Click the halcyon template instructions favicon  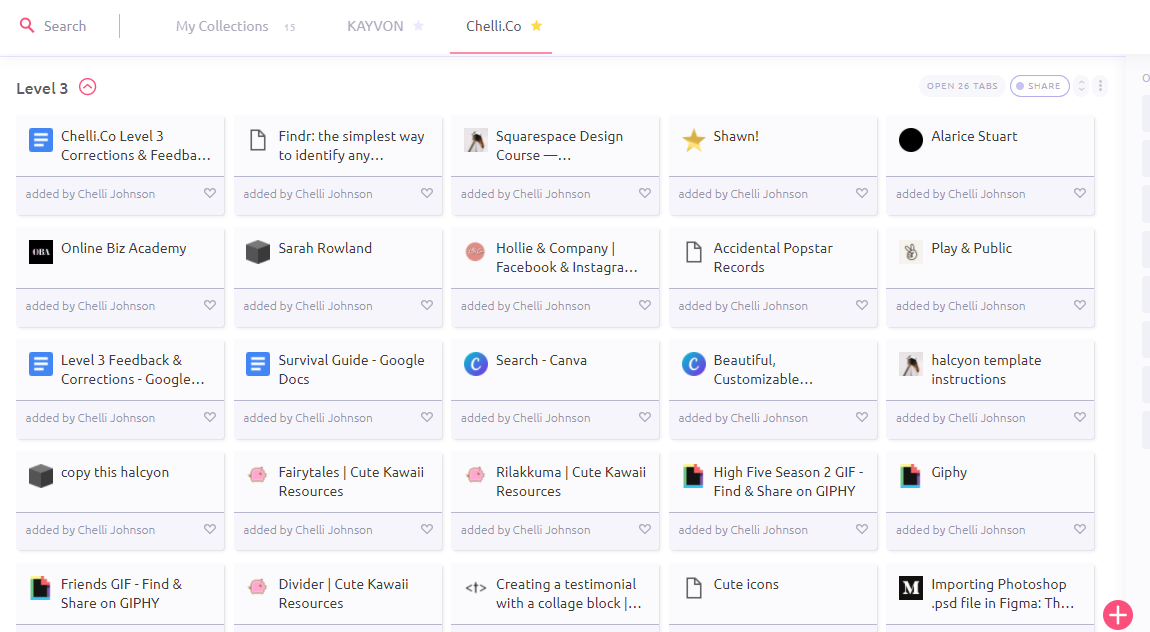coord(911,364)
